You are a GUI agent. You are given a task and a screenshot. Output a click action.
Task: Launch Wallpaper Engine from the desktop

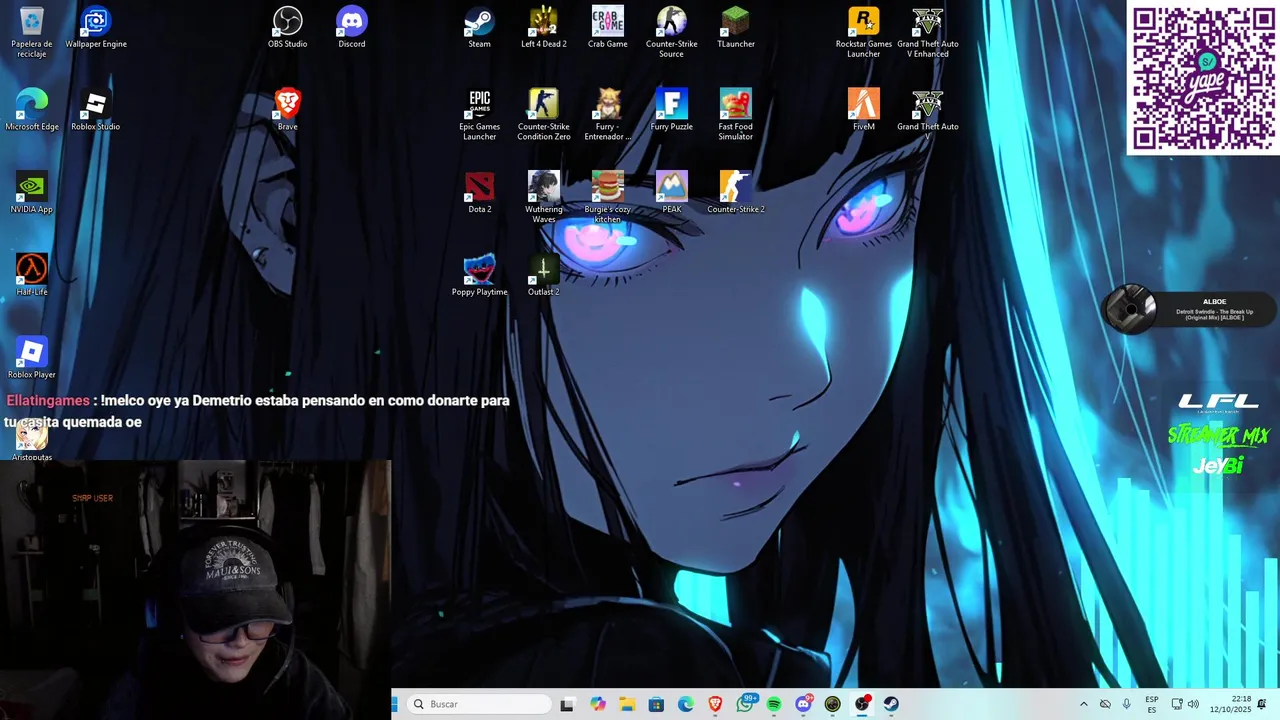pyautogui.click(x=96, y=28)
